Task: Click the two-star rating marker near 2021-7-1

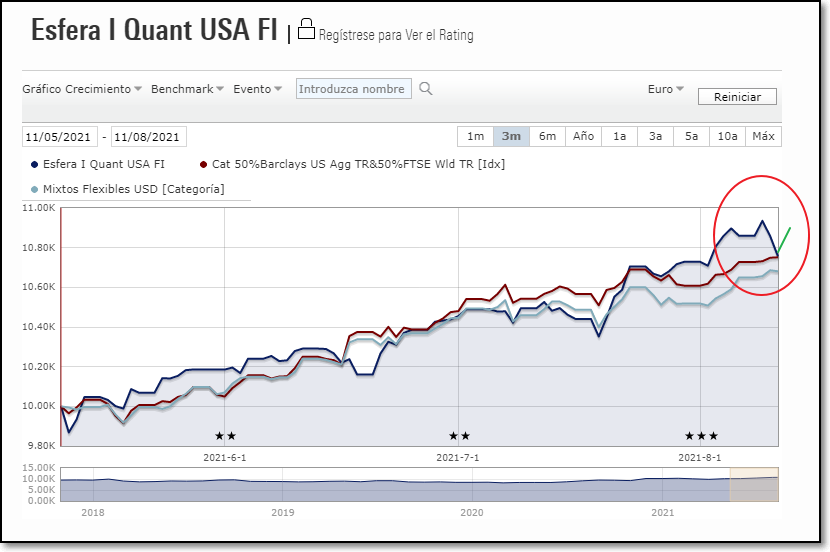Action: [459, 436]
